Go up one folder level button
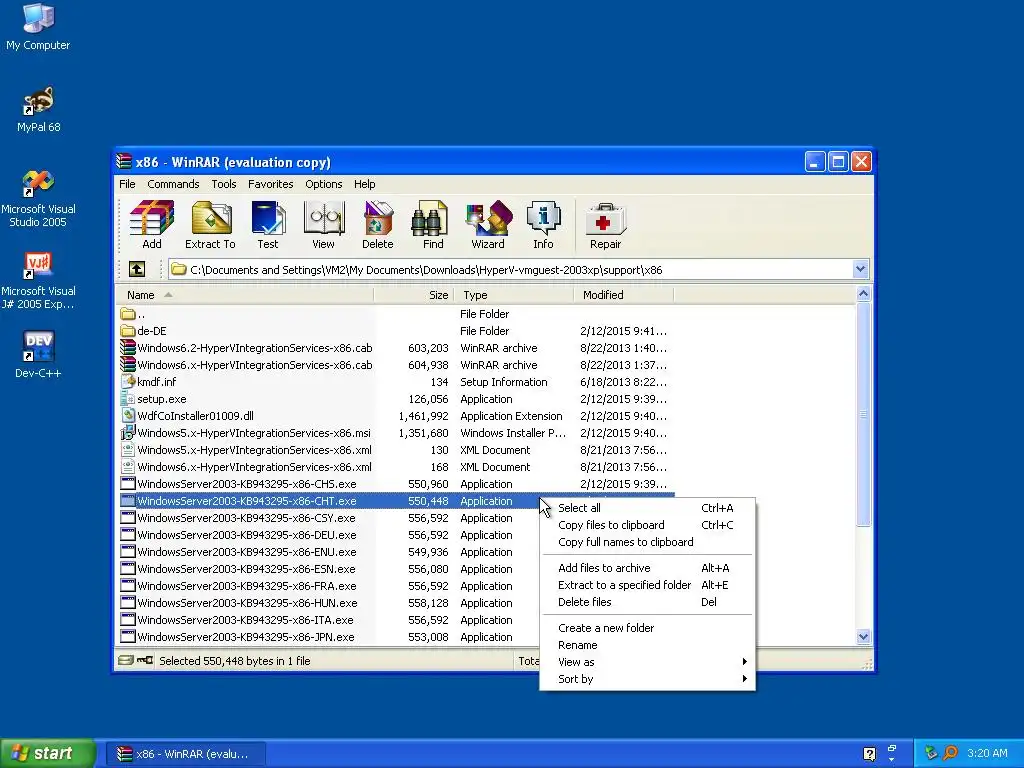This screenshot has height=768, width=1024. 137,269
